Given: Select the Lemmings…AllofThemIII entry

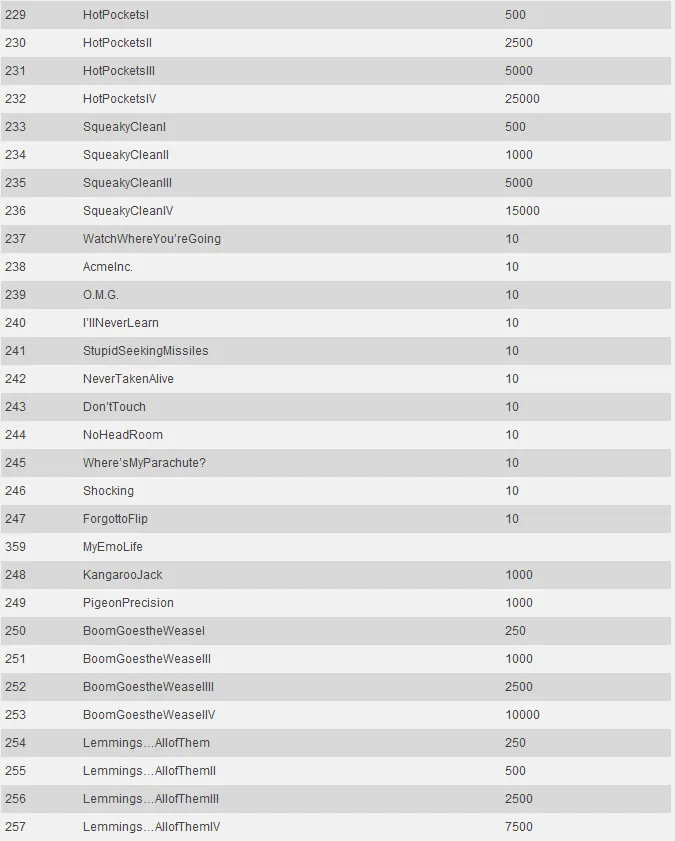Looking at the screenshot, I should coord(151,799).
